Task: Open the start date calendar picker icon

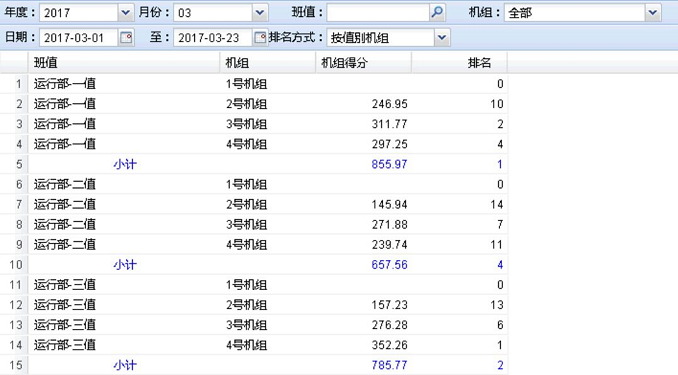Action: 126,38
